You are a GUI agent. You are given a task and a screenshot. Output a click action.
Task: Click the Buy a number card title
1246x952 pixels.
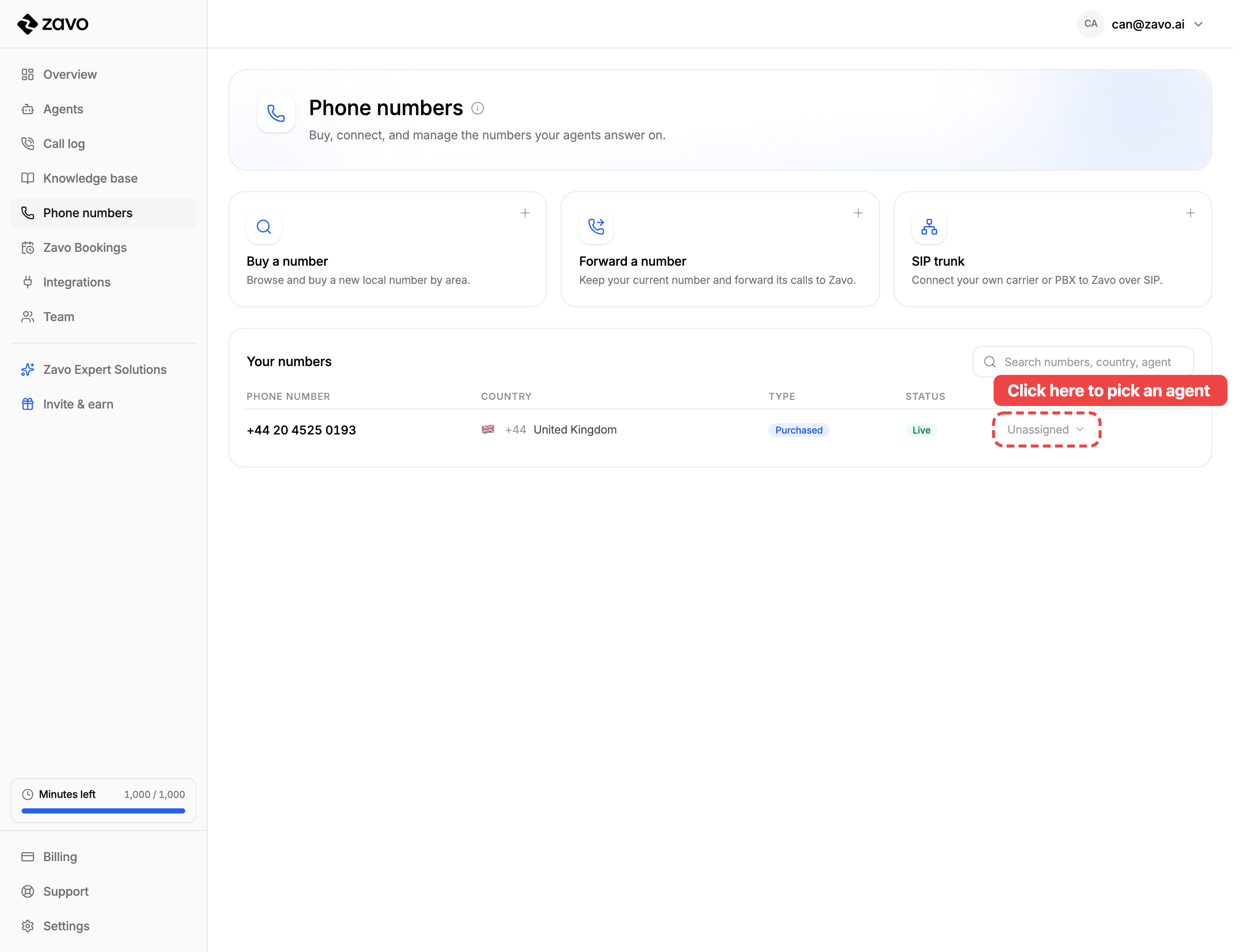[287, 261]
